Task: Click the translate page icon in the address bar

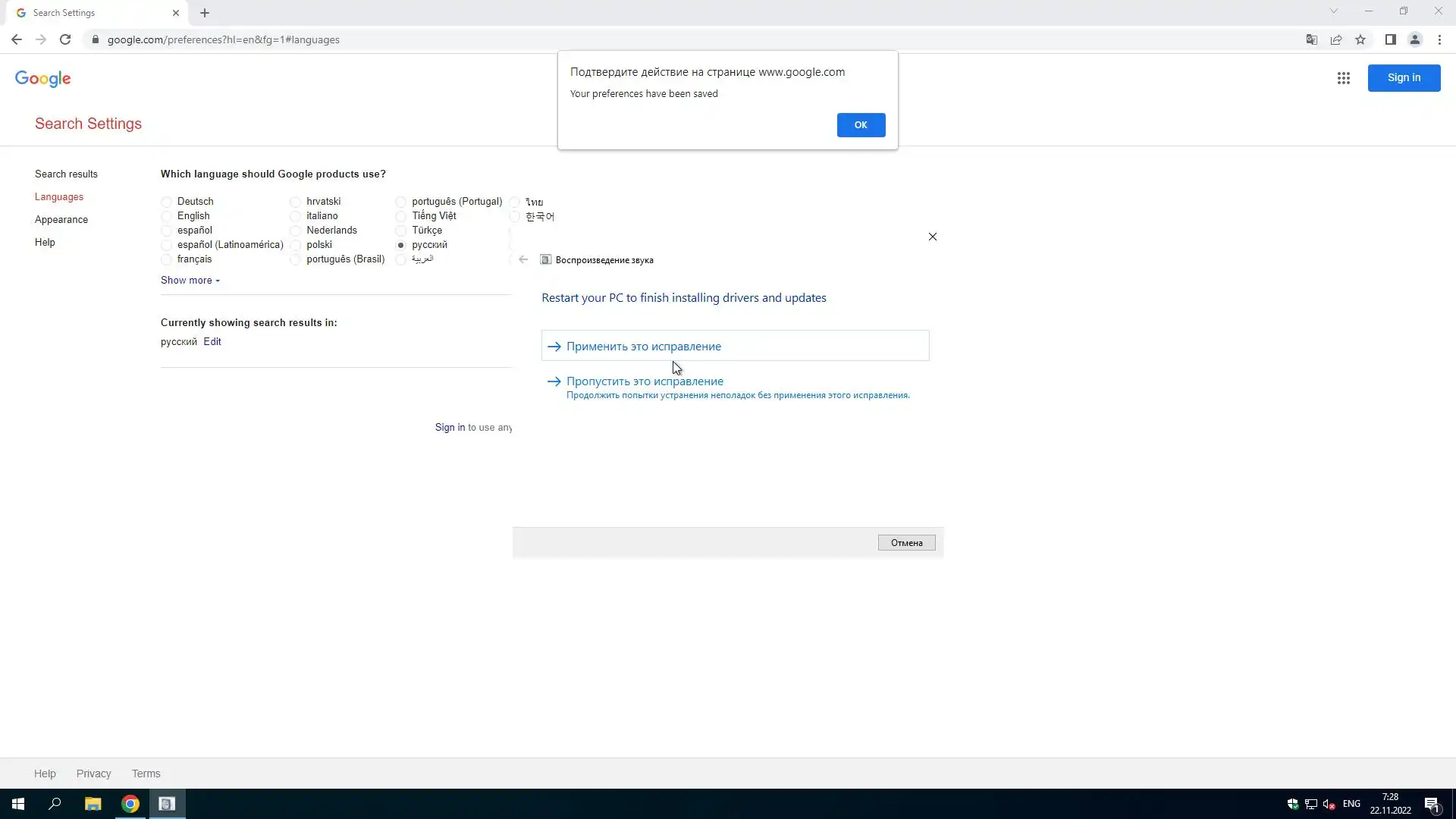Action: [1311, 39]
